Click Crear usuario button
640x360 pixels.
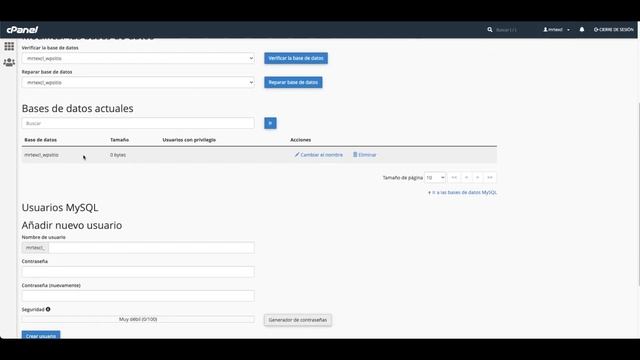[x=41, y=335]
